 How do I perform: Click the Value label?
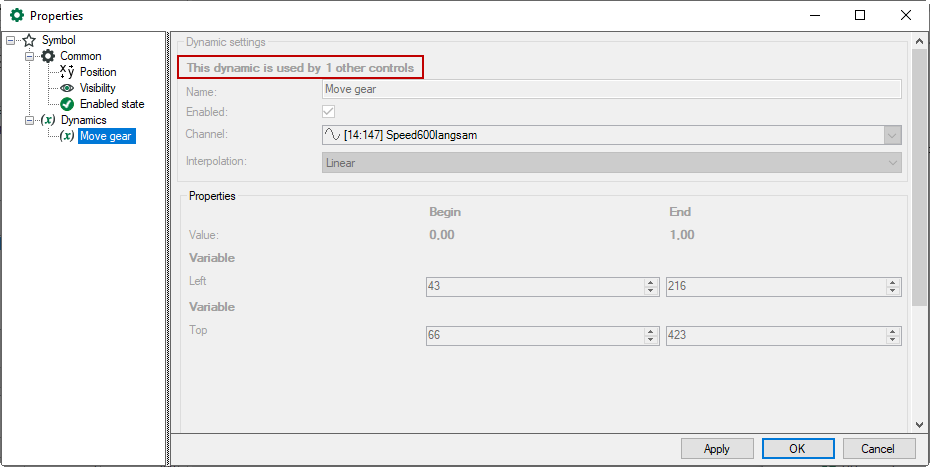pyautogui.click(x=203, y=235)
